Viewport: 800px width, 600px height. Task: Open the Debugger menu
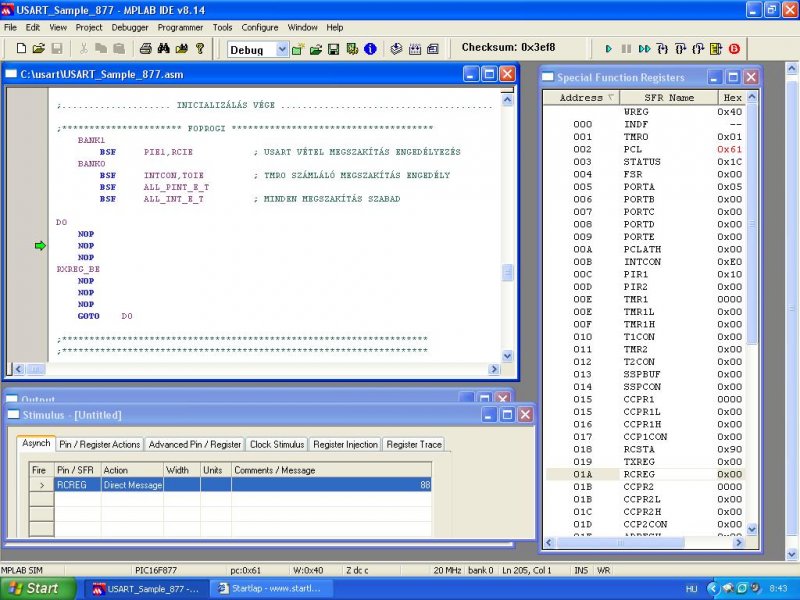tap(129, 27)
